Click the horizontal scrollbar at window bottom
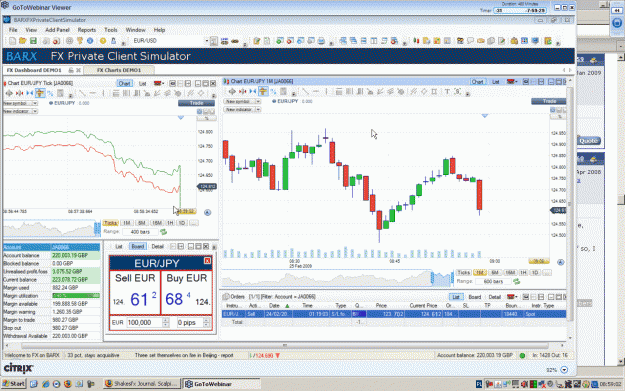The image size is (625, 391). 285,346
